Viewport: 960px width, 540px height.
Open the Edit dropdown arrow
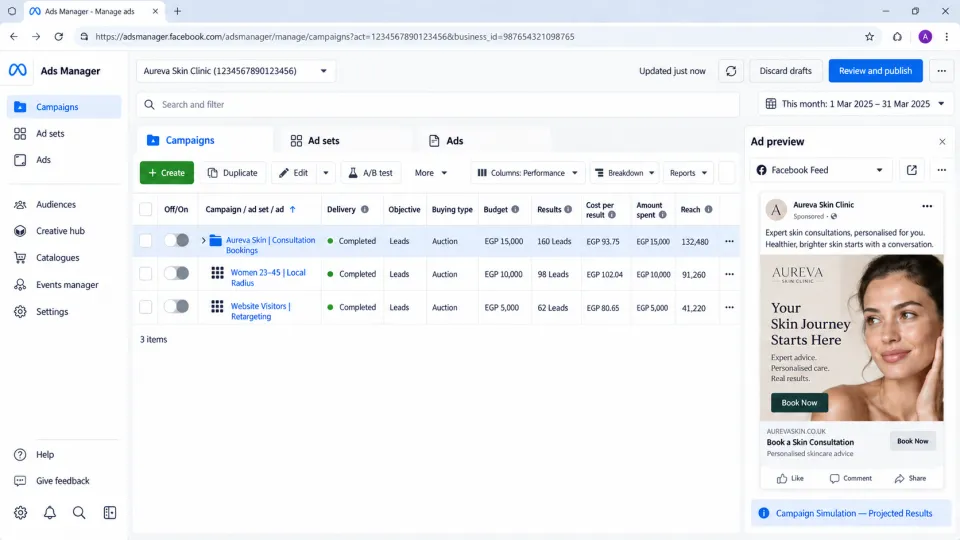pyautogui.click(x=326, y=173)
